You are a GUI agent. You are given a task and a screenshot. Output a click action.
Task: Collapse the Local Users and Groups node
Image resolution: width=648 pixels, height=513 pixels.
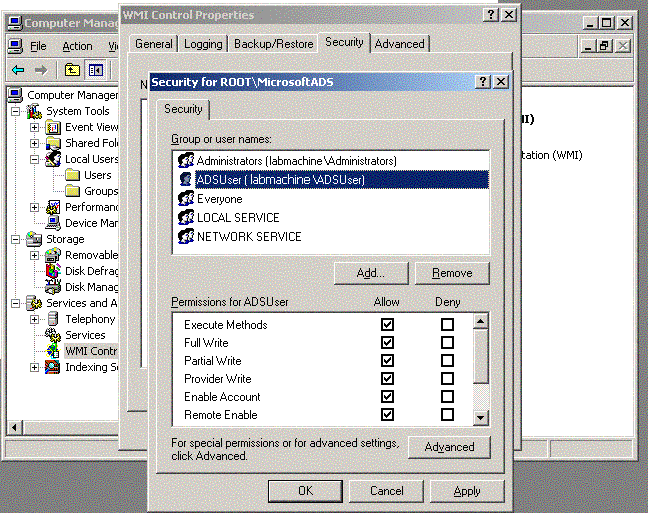pyautogui.click(x=35, y=160)
